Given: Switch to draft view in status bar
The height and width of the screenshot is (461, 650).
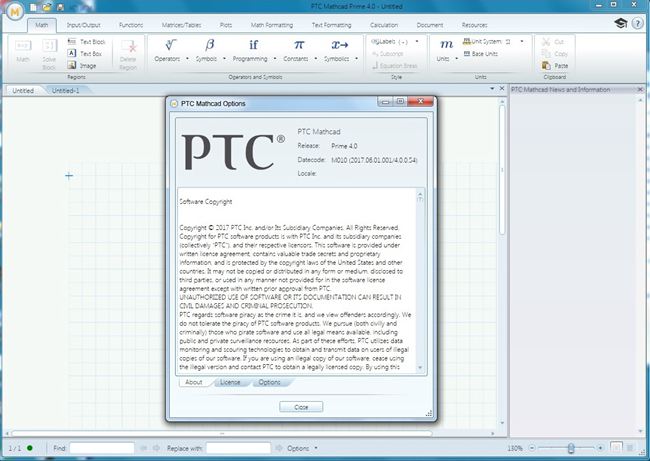Looking at the screenshot, I should [x=630, y=448].
